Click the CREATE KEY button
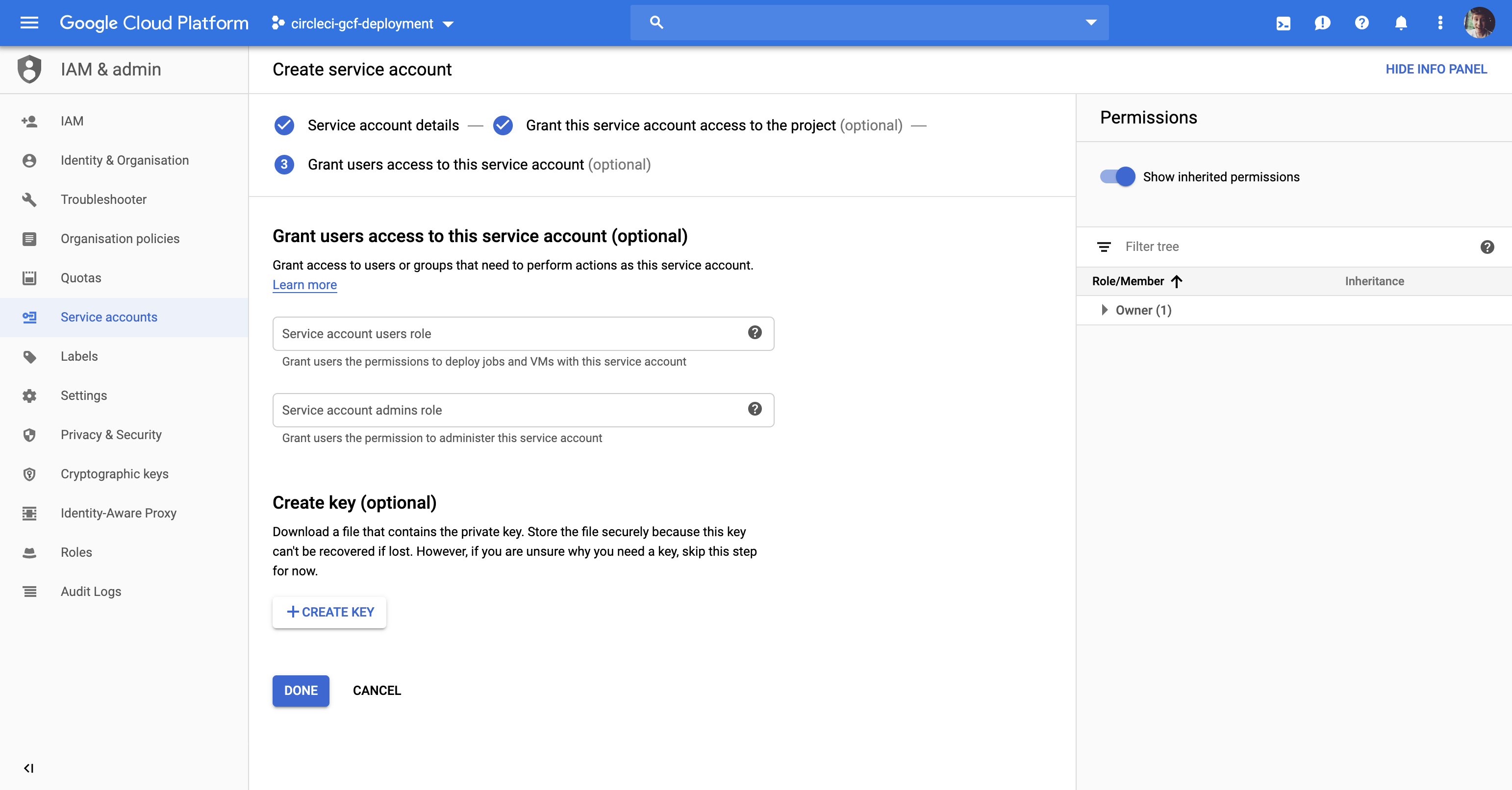Screen dimensions: 1512x790 [x=329, y=612]
